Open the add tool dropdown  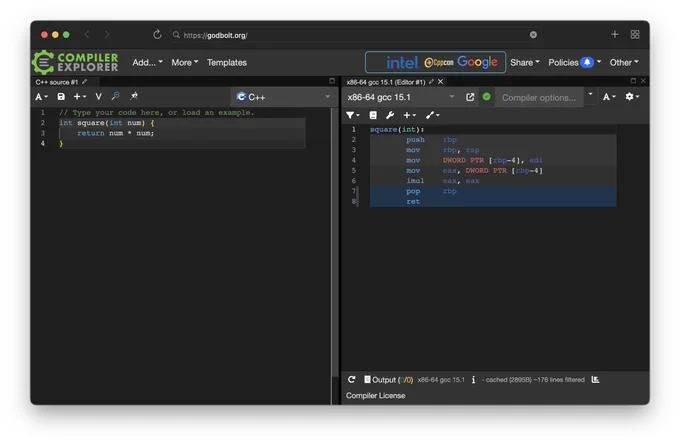[432, 115]
